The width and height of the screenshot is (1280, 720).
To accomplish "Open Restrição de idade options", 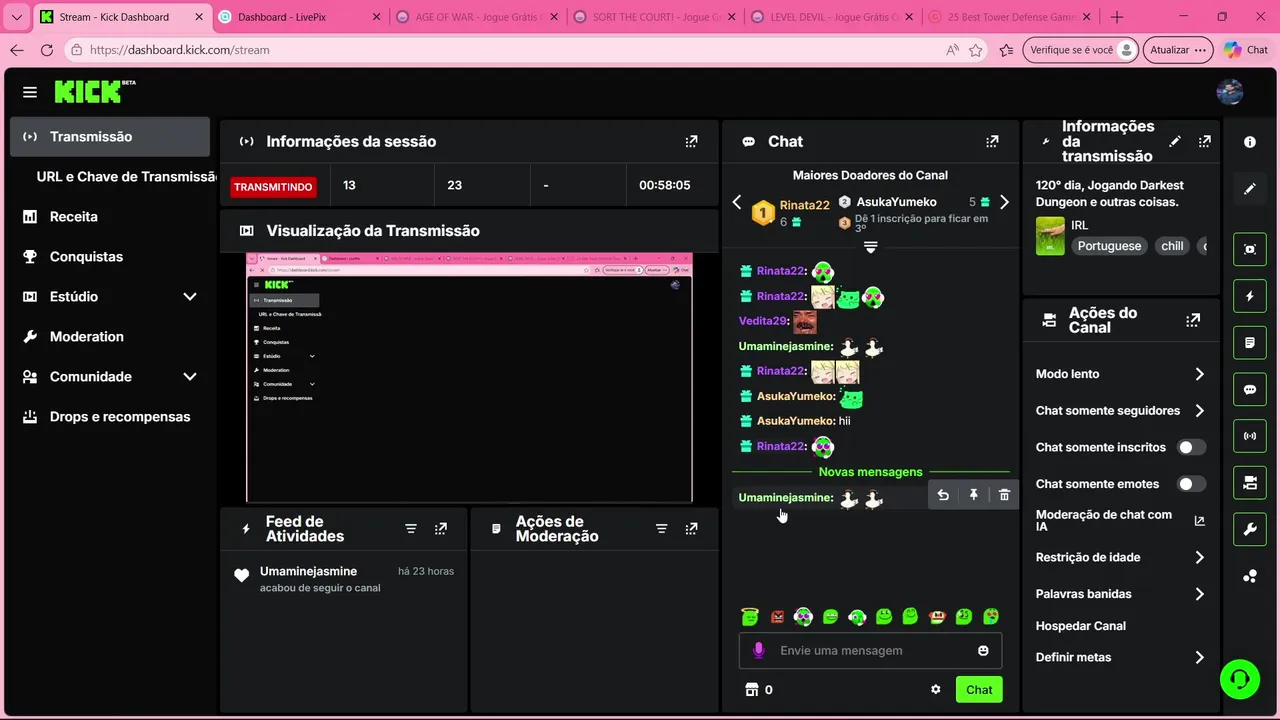I will point(1120,558).
